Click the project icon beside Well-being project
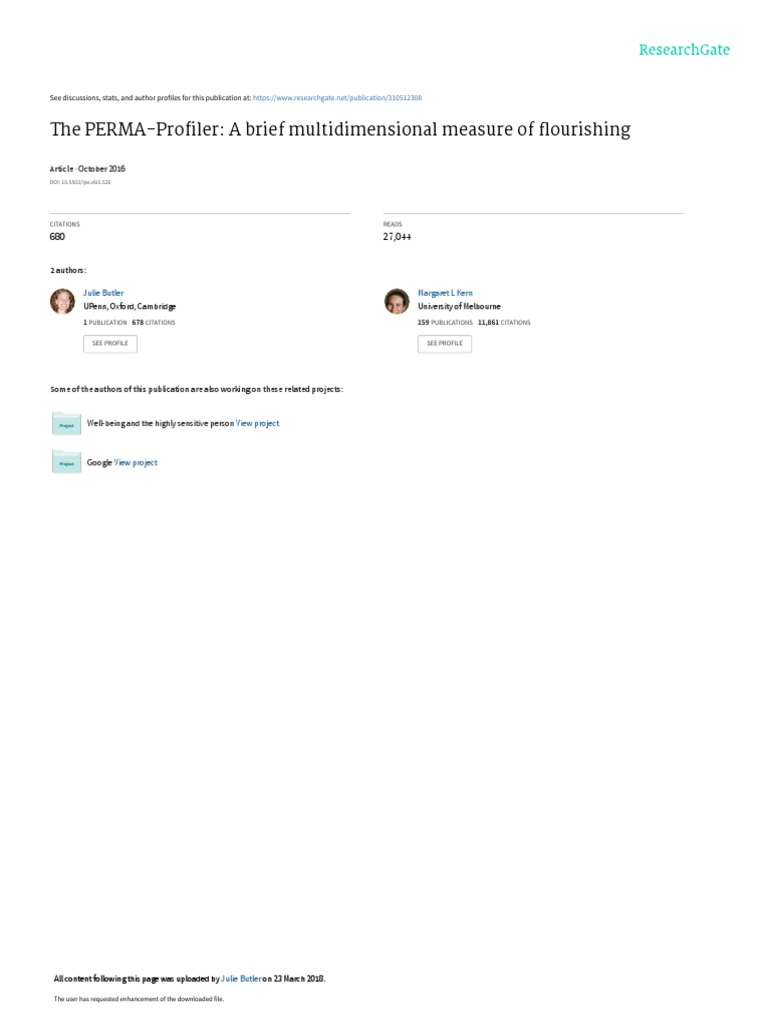 click(66, 423)
